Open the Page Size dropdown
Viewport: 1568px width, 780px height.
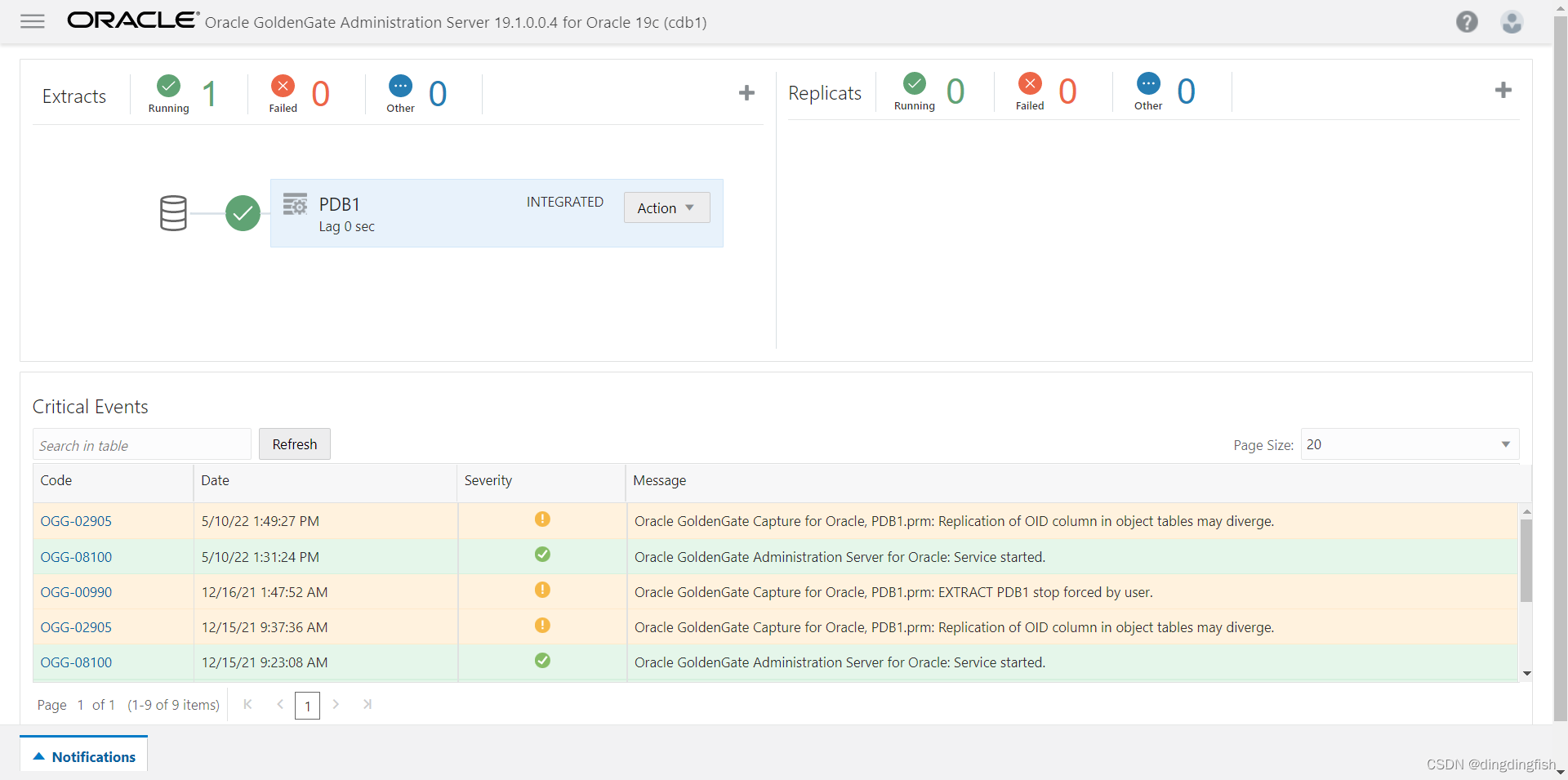pos(1410,444)
